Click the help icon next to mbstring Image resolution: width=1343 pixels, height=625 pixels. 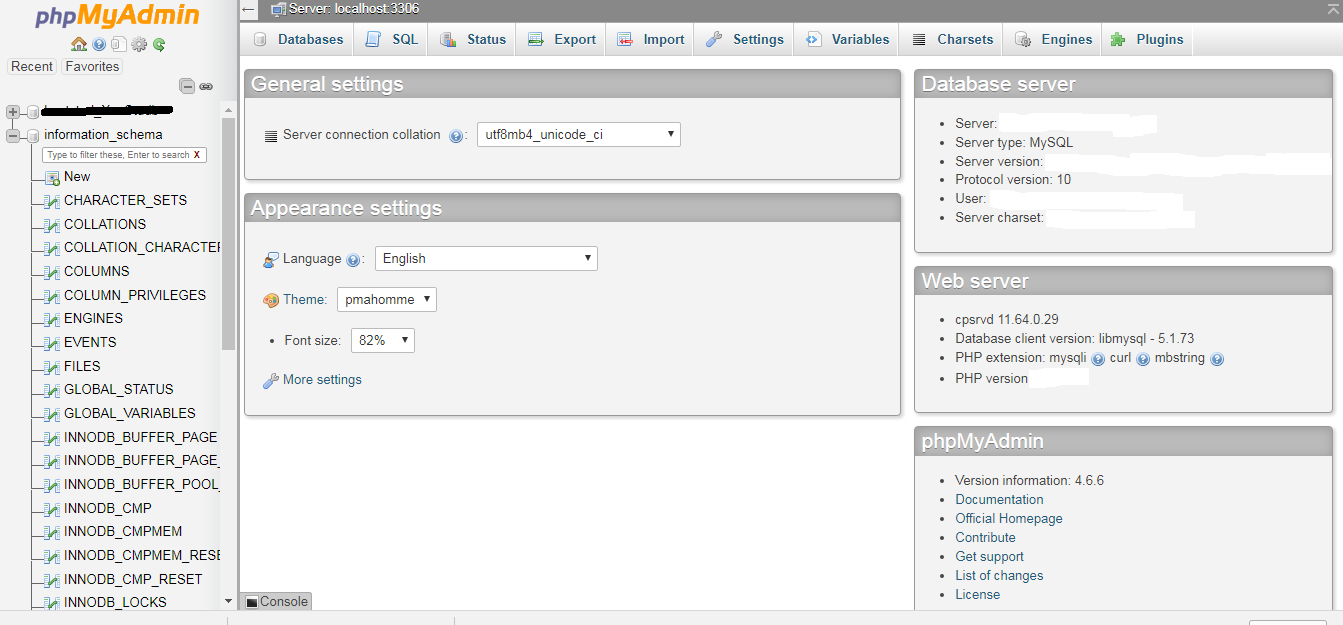click(1217, 358)
